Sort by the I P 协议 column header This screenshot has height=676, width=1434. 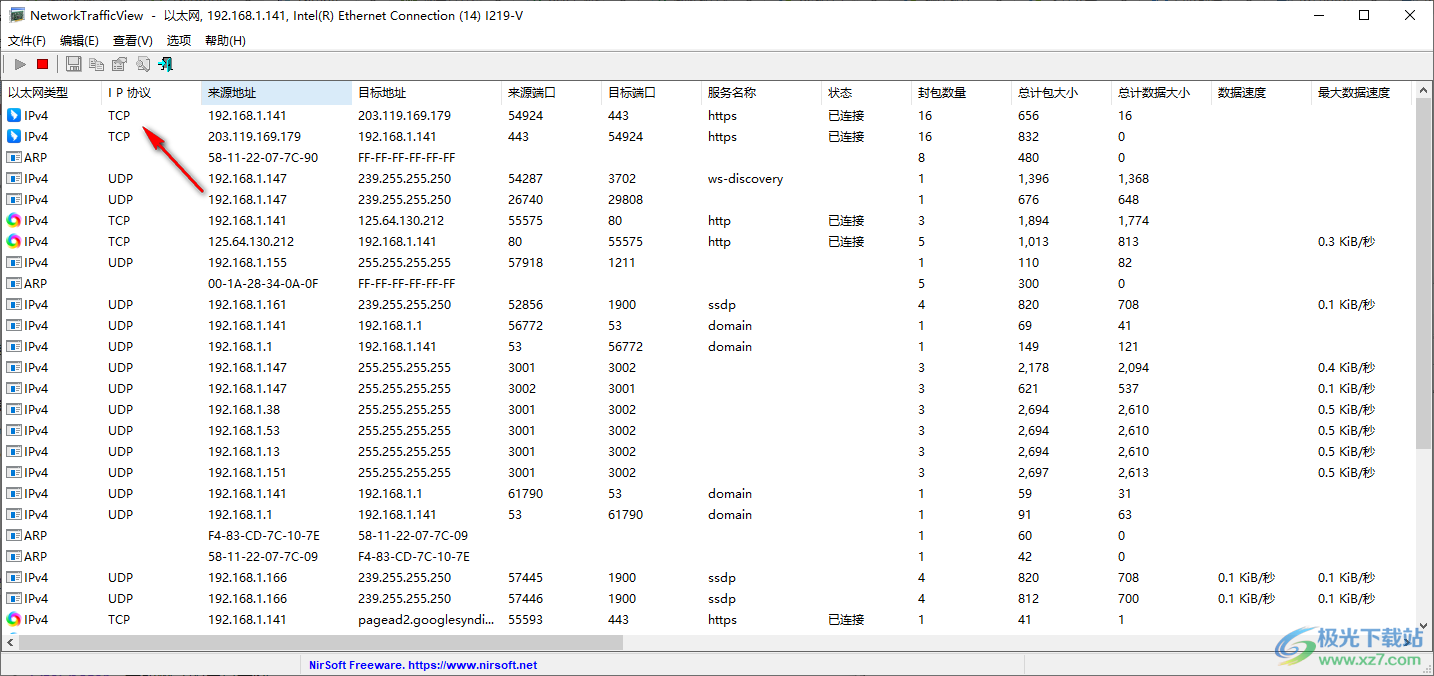(151, 93)
